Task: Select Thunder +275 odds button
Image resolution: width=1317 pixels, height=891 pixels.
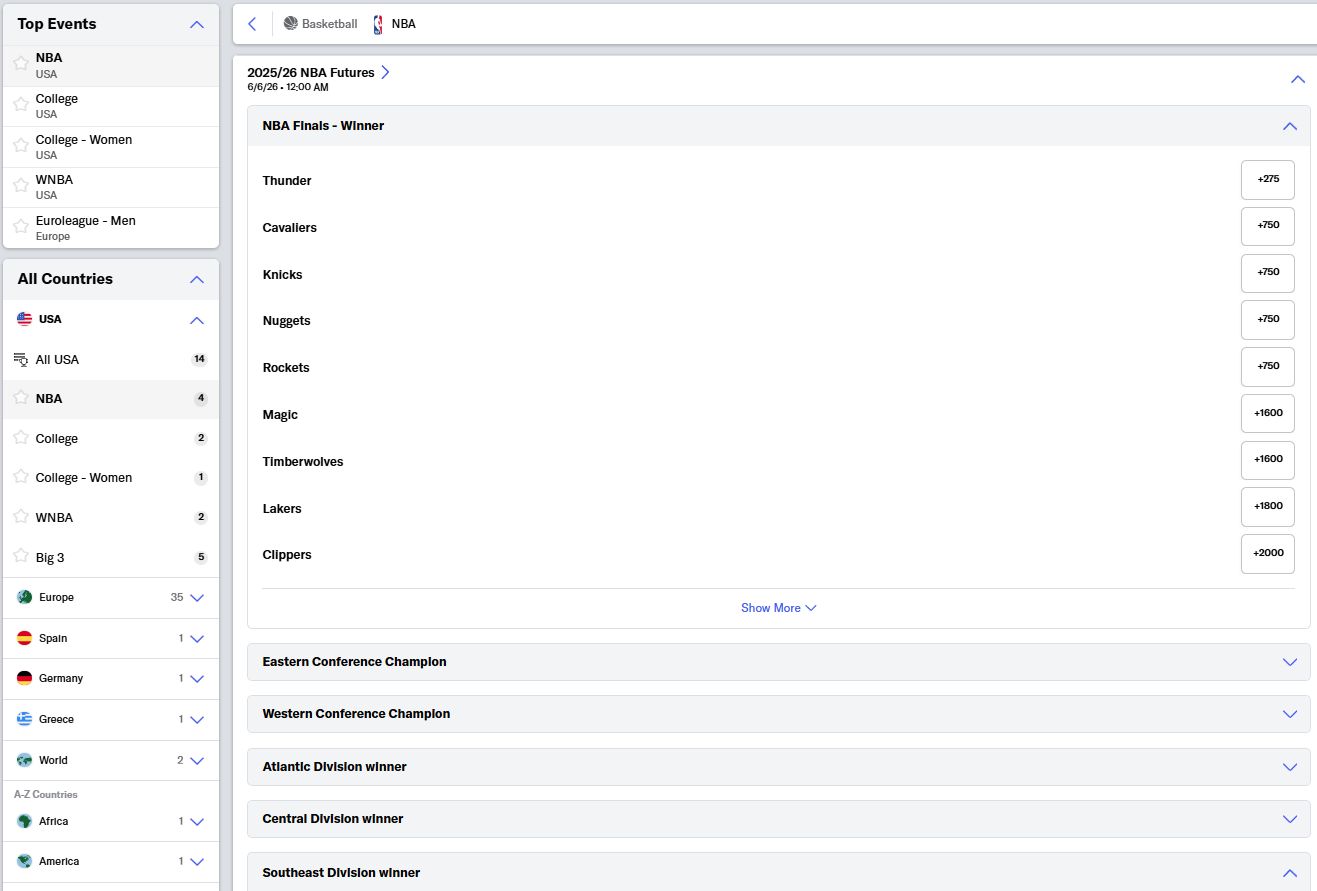Action: click(x=1267, y=180)
